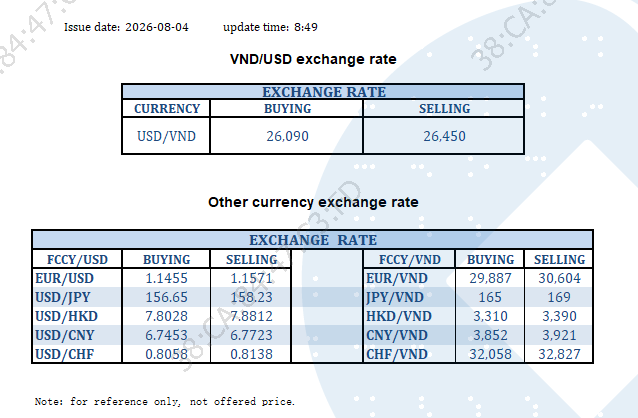Select the EUR/USD row label
The height and width of the screenshot is (418, 638).
64,278
